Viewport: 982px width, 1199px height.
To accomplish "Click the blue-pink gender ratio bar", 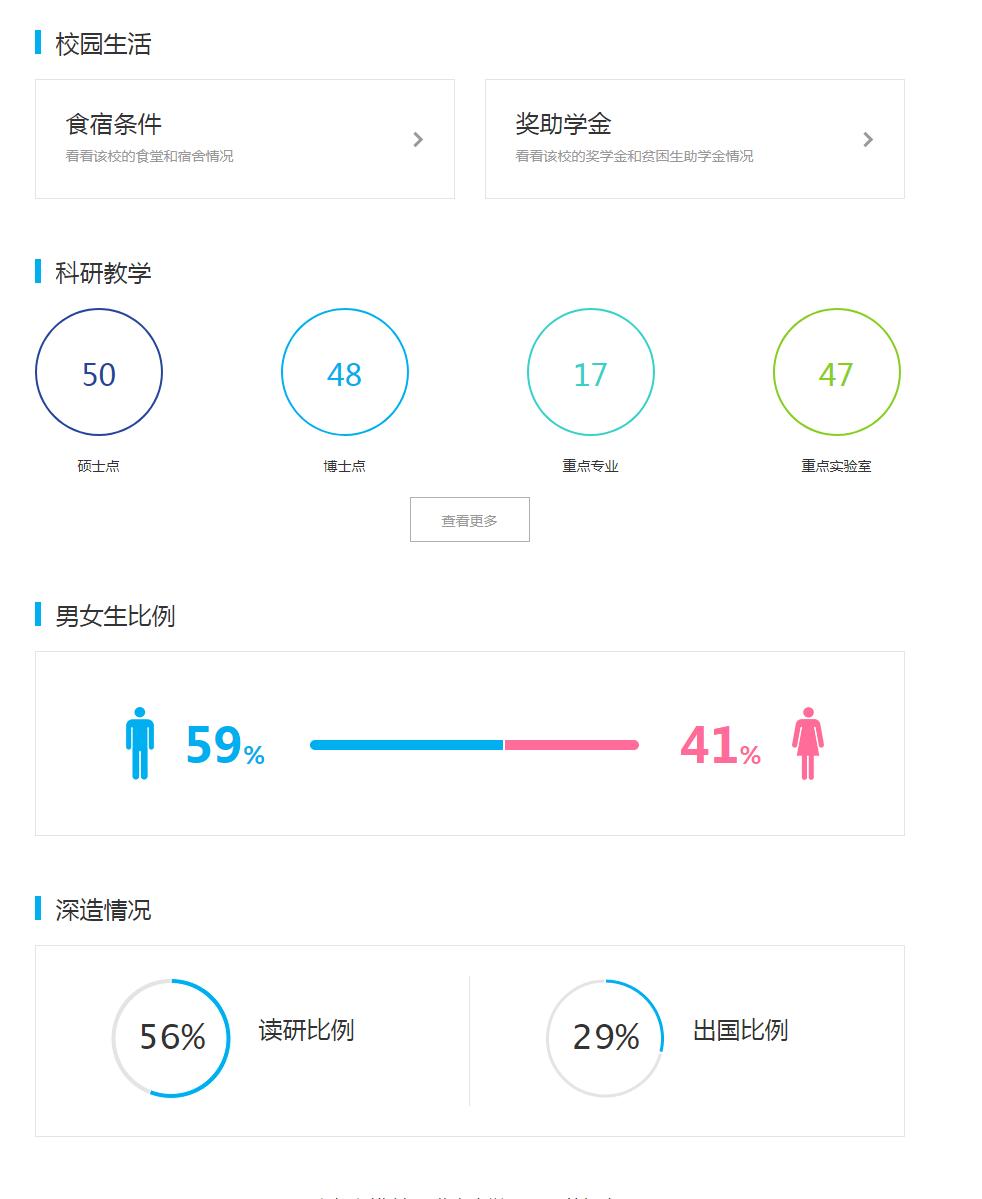I will point(475,744).
